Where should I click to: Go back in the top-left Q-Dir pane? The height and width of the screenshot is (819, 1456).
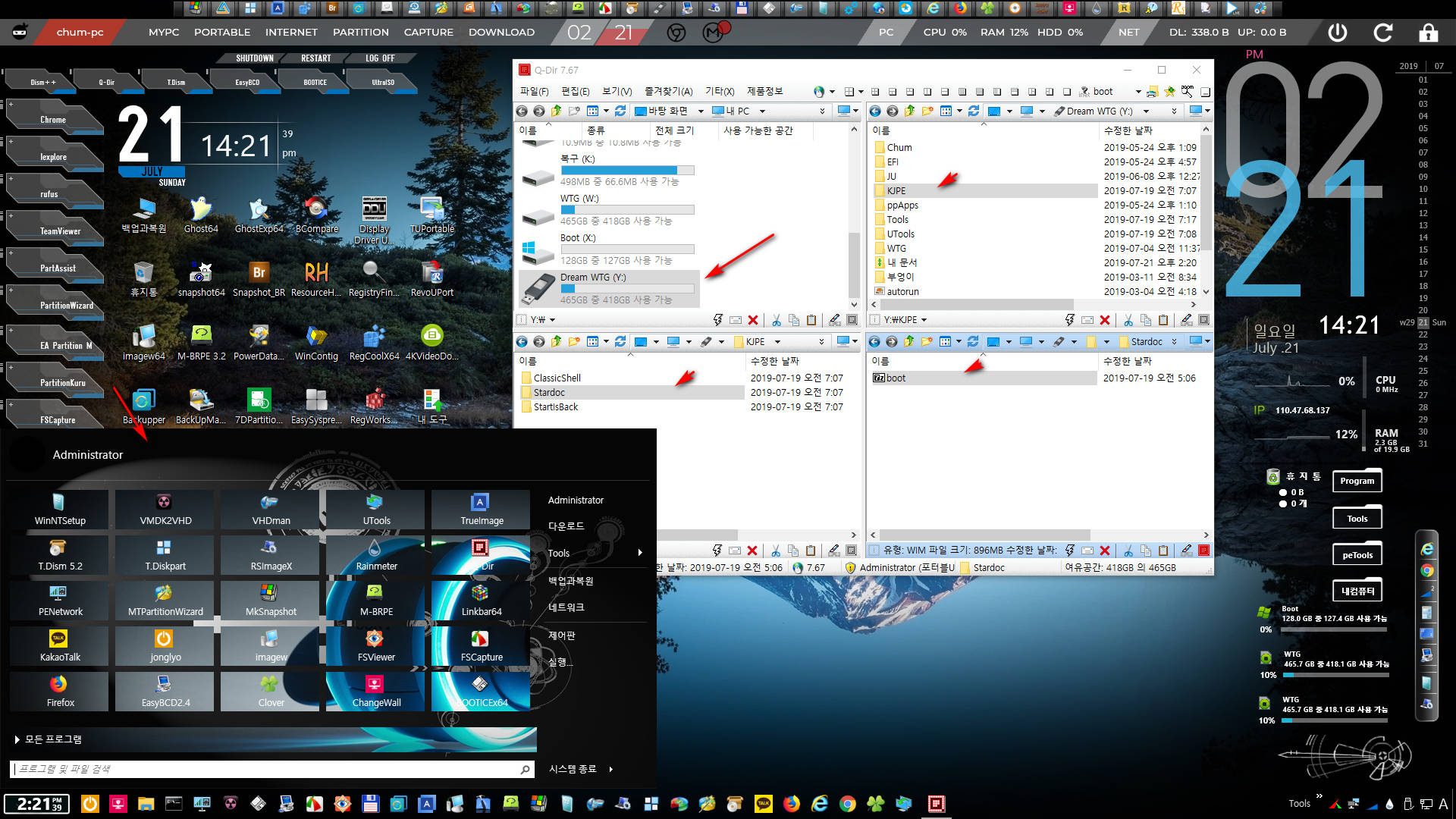click(522, 111)
